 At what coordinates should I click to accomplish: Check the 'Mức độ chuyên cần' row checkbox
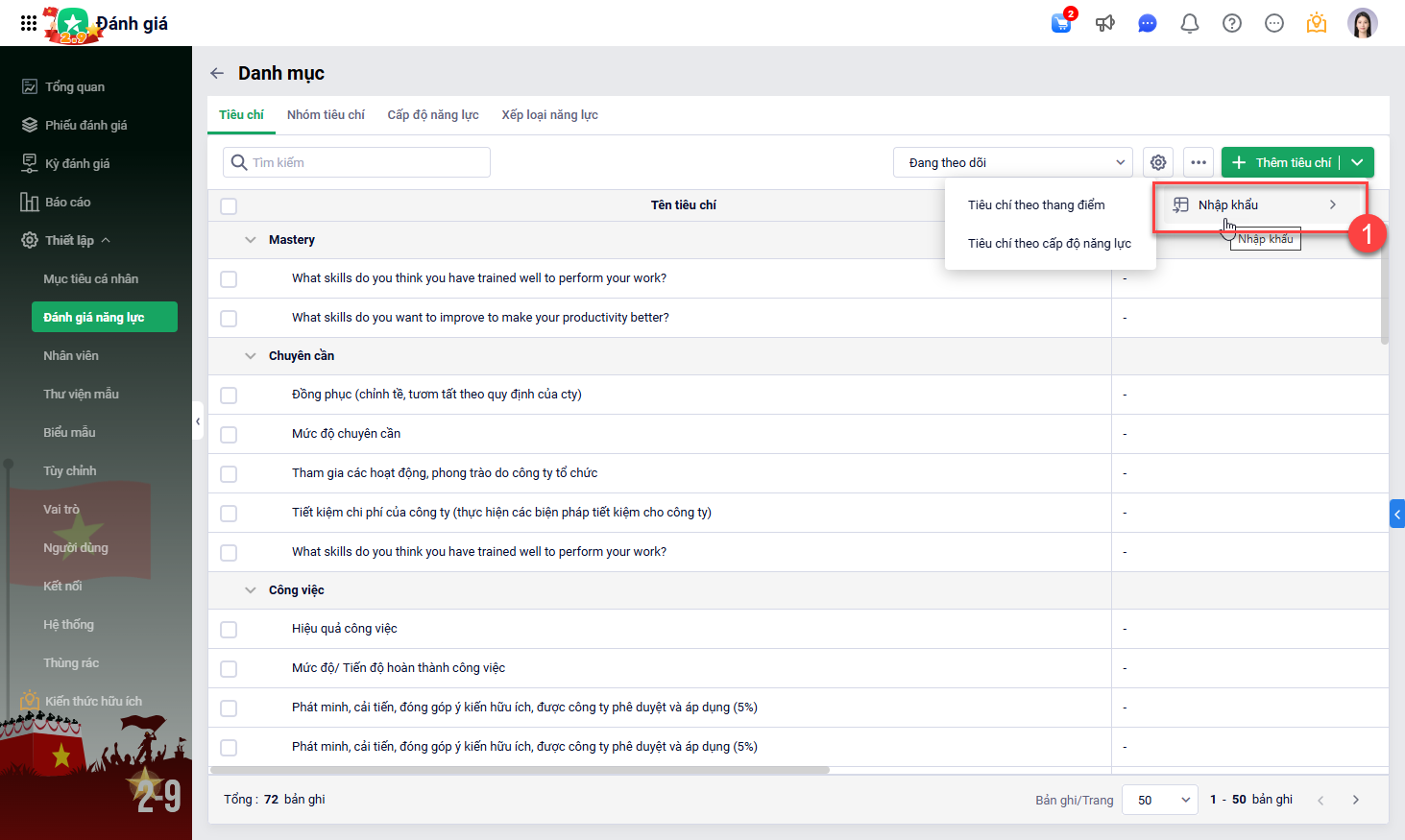coord(229,434)
